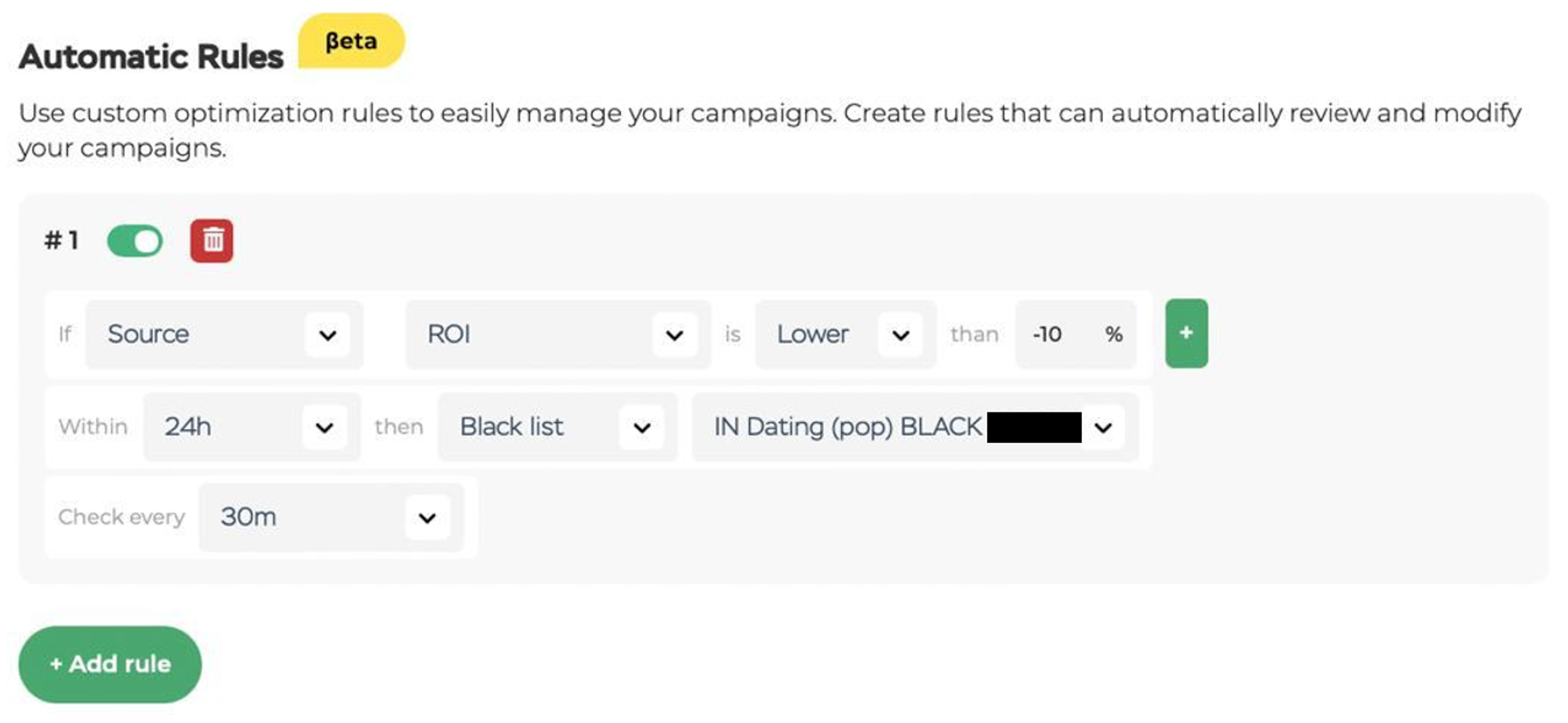Screen dimensions: 1568x723
Task: Click the + Add rule button
Action: point(110,664)
